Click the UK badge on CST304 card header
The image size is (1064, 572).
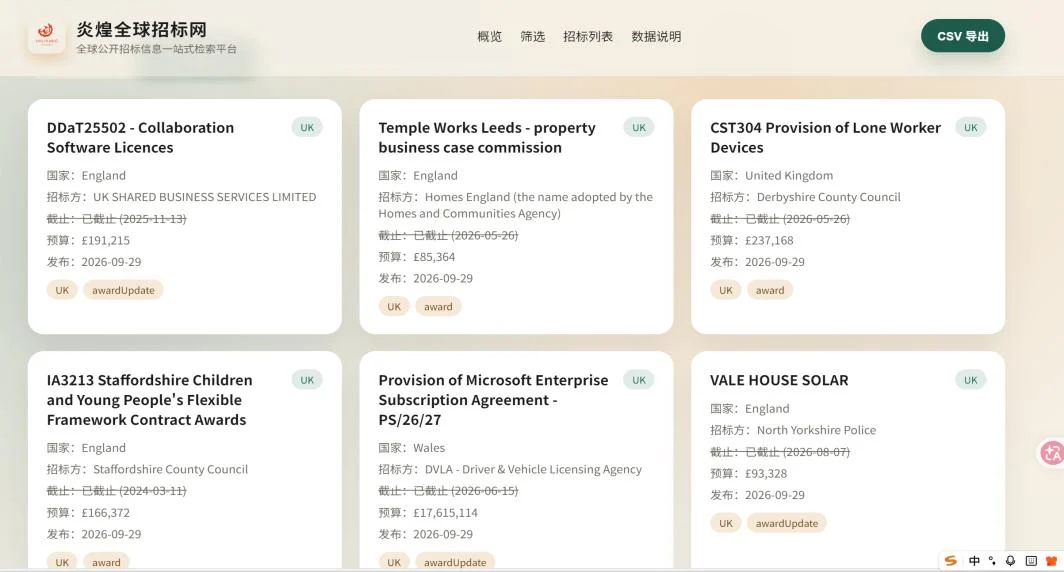coord(971,128)
